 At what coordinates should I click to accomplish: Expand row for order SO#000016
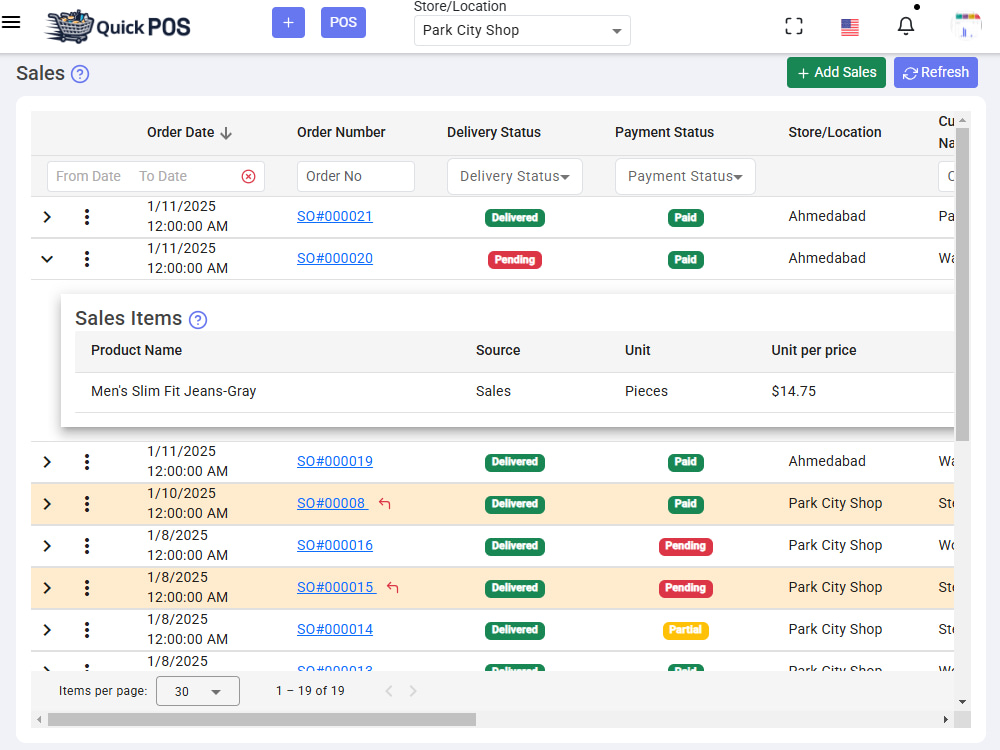47,546
